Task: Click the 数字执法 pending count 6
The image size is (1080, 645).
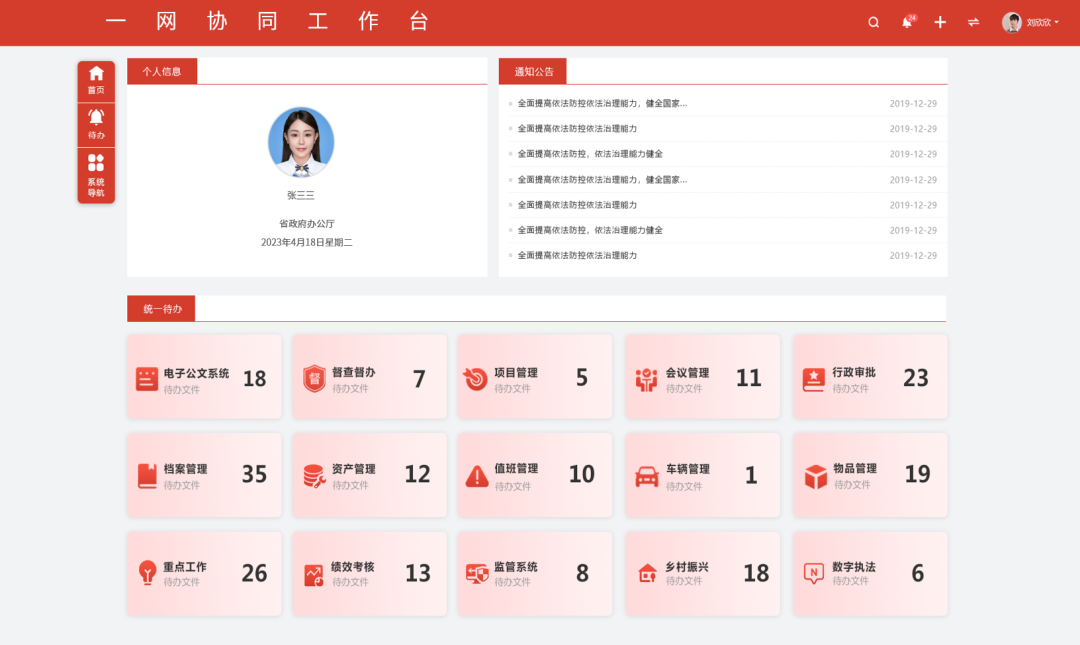Action: pos(917,573)
